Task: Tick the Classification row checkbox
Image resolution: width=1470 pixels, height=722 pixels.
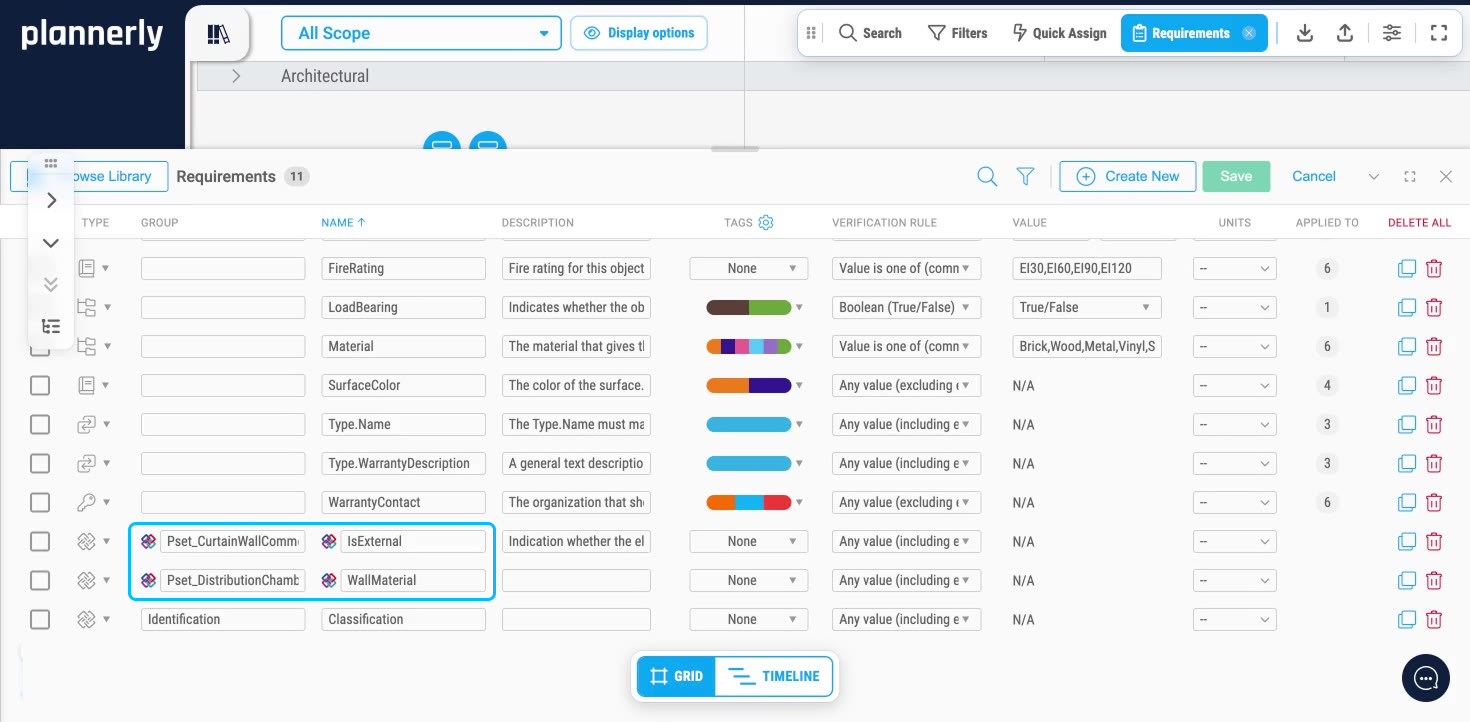Action: pos(40,619)
